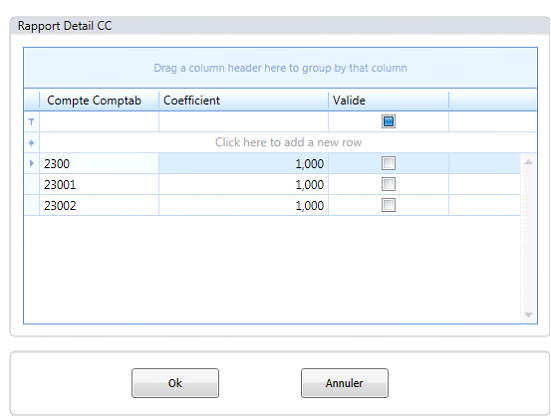The height and width of the screenshot is (420, 551).
Task: Select the 2300 account cell
Action: (99, 163)
